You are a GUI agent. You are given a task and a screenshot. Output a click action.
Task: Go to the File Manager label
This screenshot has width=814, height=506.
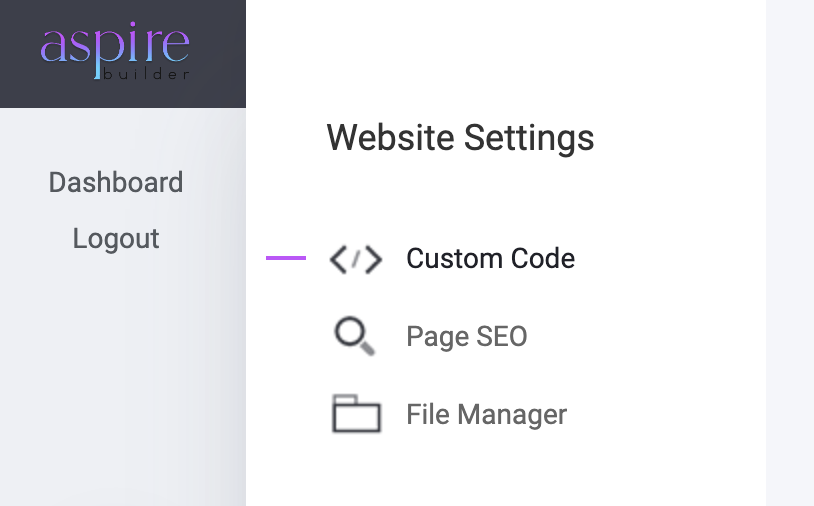[486, 414]
